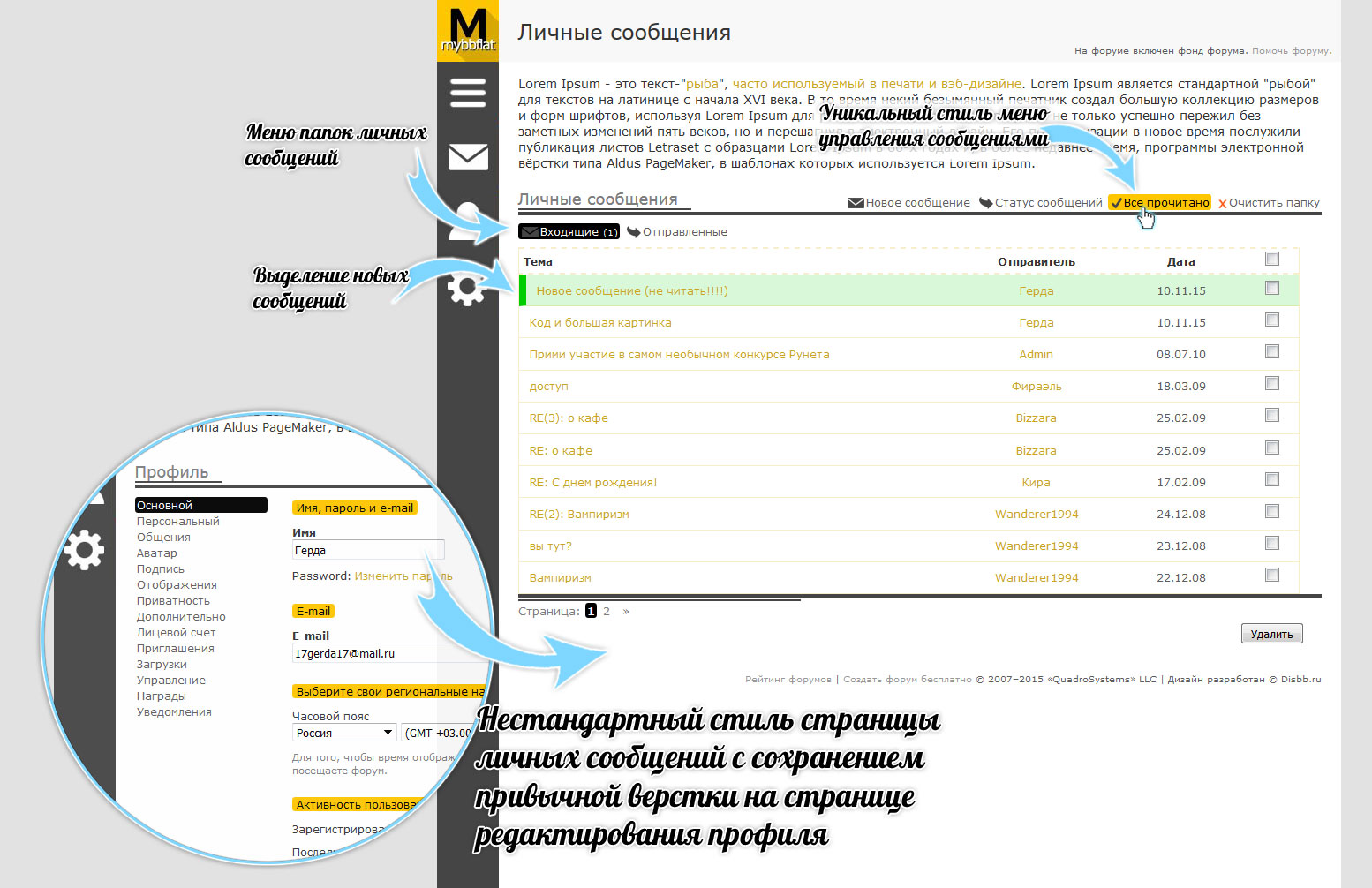
Task: Click the Новое сообщение envelope icon
Action: [855, 202]
